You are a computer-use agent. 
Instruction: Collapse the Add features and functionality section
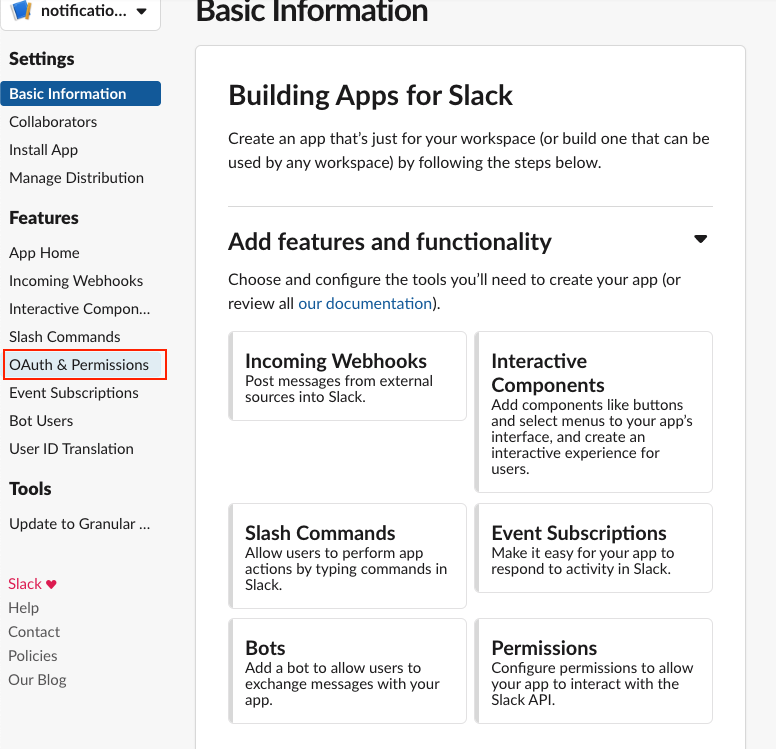click(x=700, y=239)
